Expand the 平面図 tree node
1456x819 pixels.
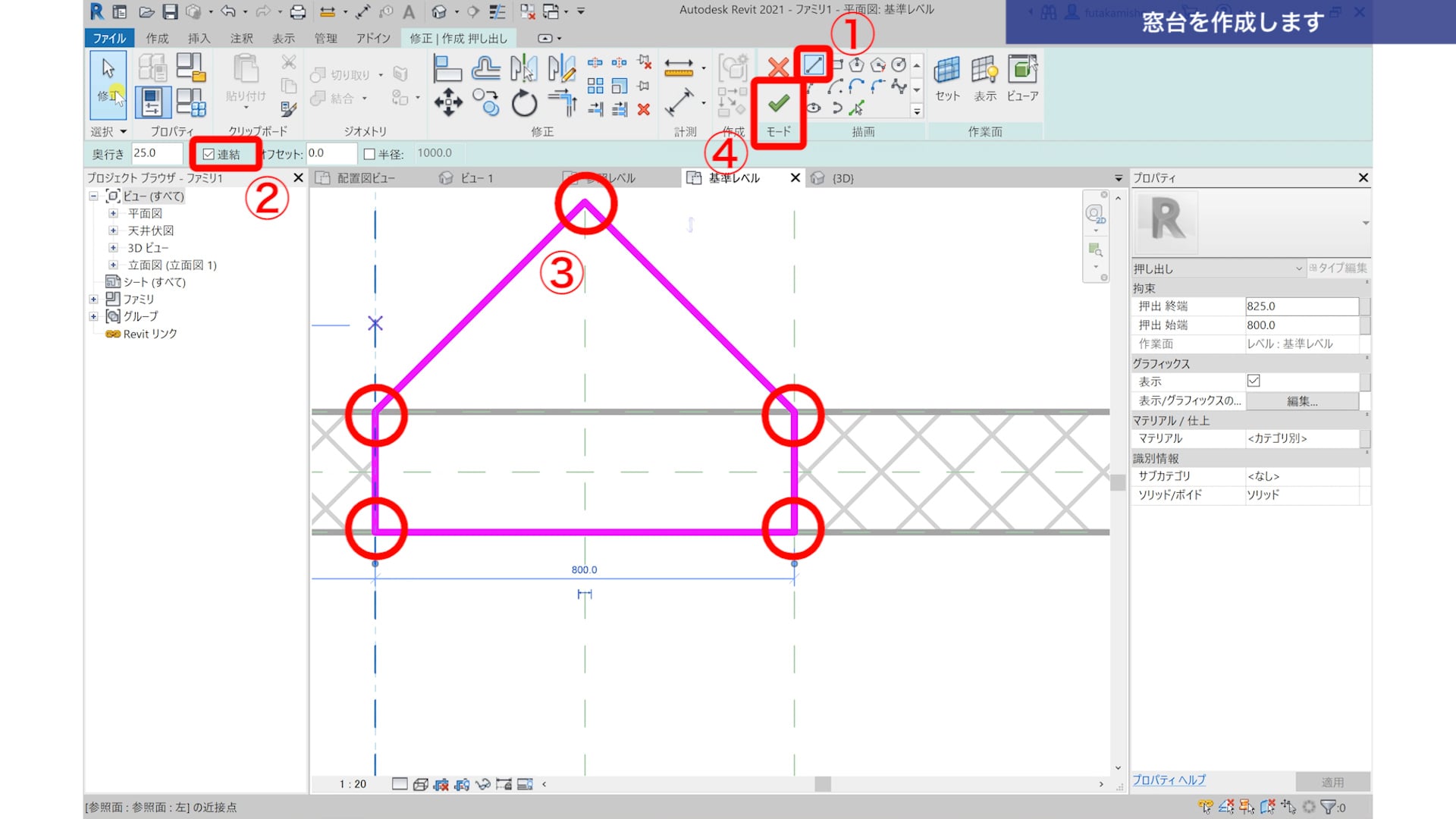(x=113, y=214)
